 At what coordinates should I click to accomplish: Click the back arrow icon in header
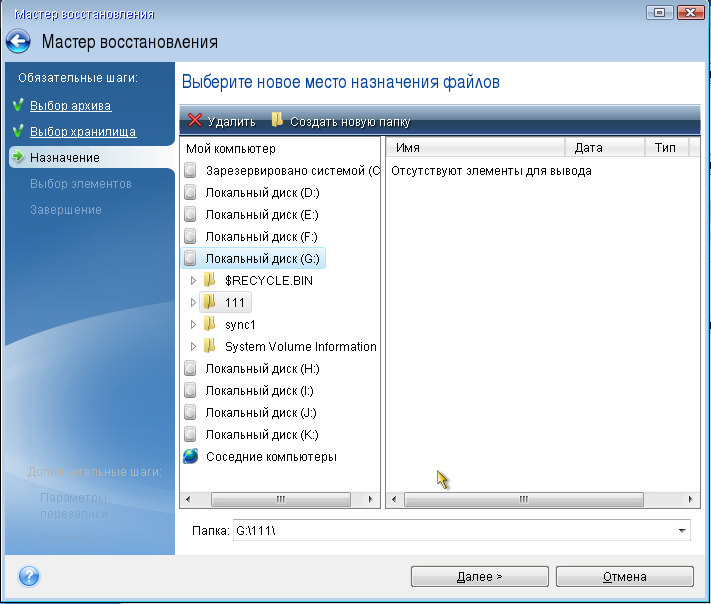(x=18, y=42)
